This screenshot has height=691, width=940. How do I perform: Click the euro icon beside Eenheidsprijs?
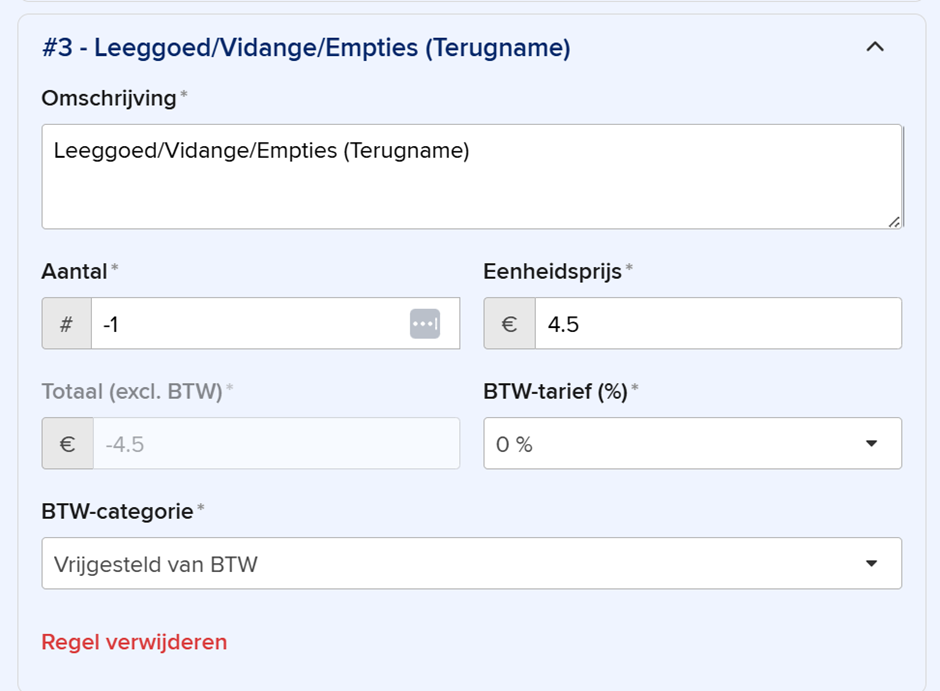509,324
